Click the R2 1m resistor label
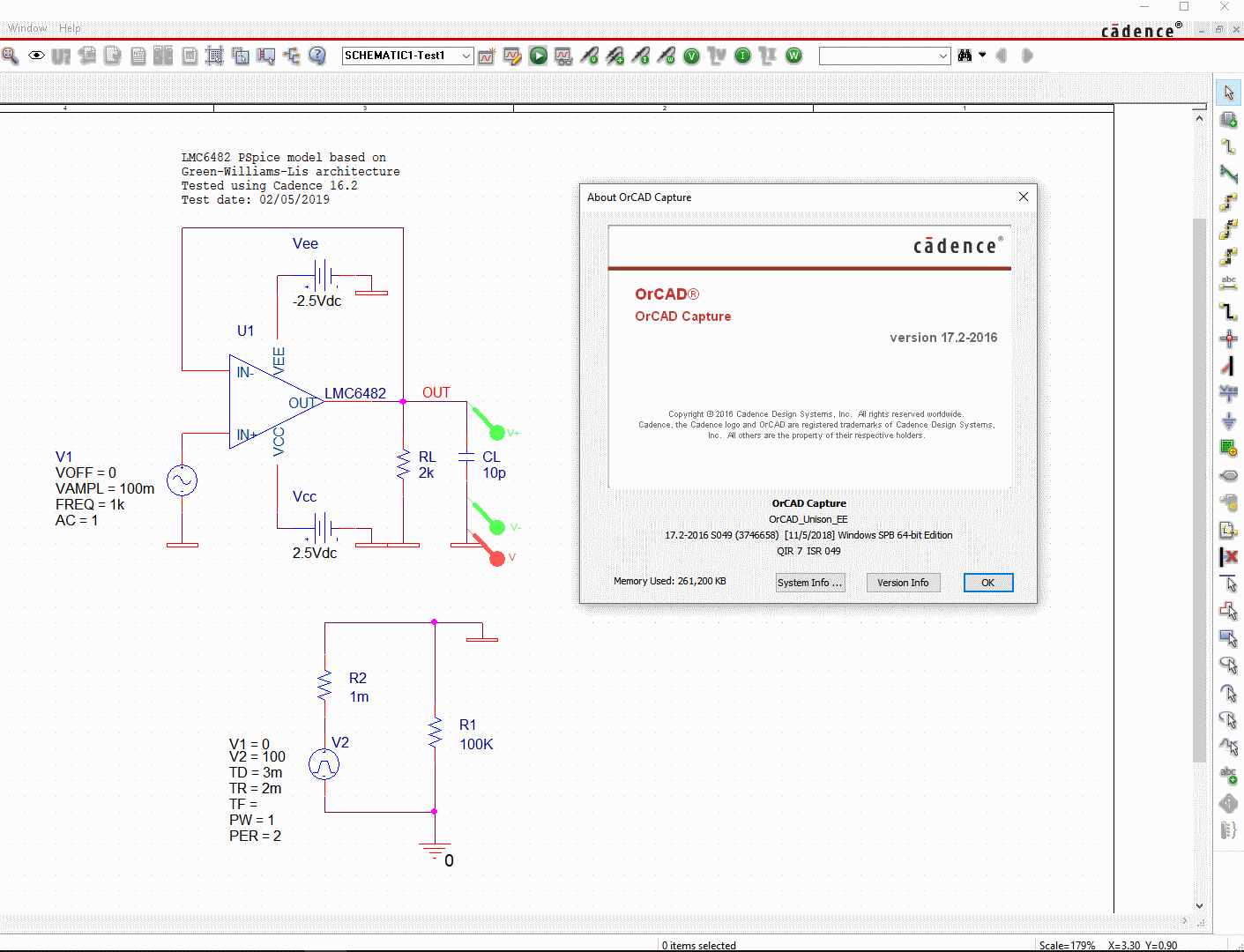1244x952 pixels. pyautogui.click(x=359, y=687)
